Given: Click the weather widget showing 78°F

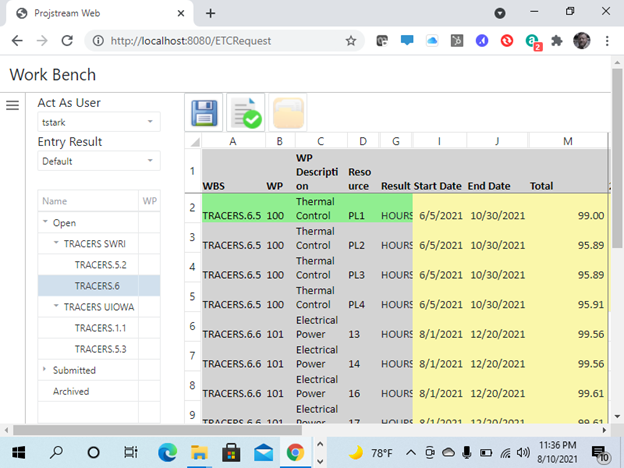Looking at the screenshot, I should coord(370,452).
